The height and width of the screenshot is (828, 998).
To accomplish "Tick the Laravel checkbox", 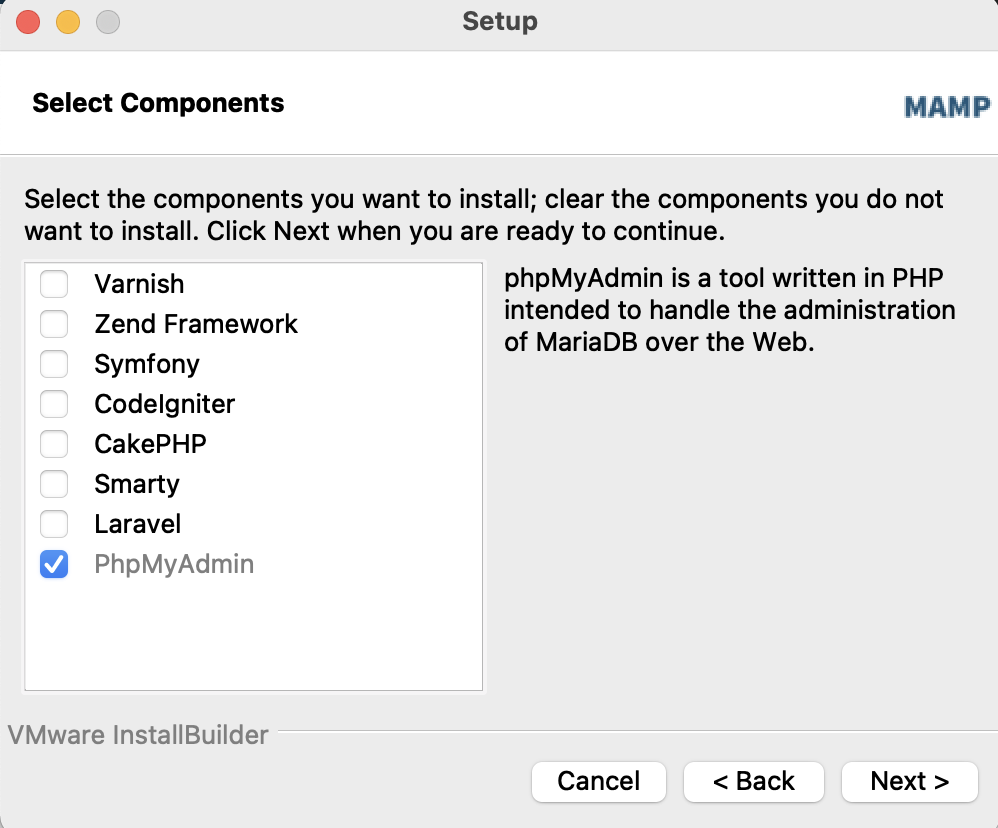I will (54, 524).
